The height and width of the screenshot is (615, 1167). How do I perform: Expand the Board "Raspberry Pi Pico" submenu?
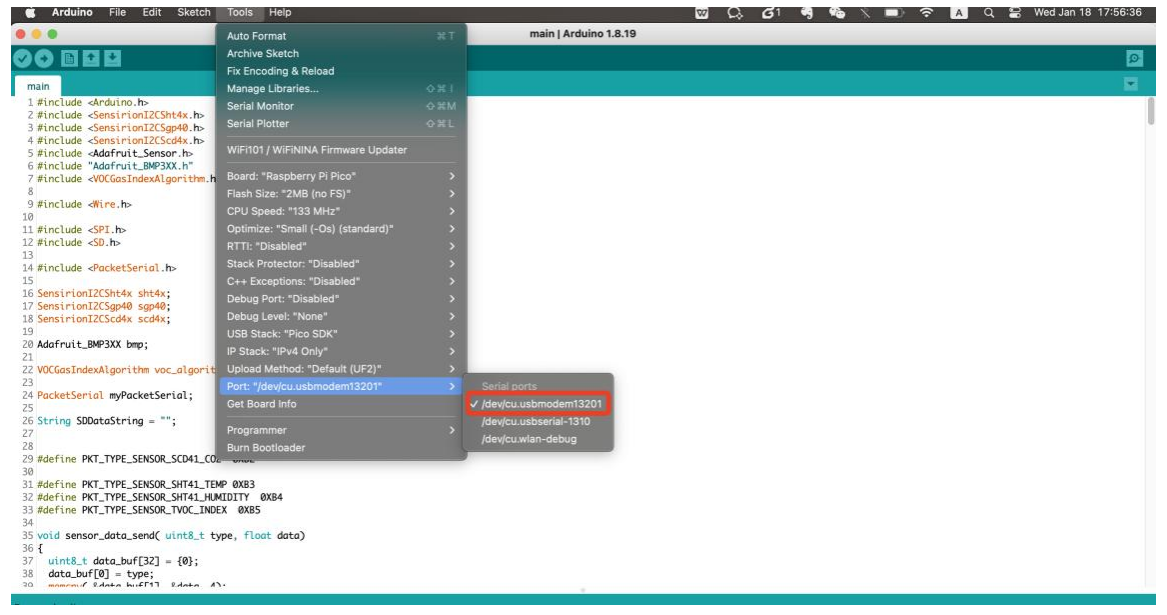pos(340,176)
